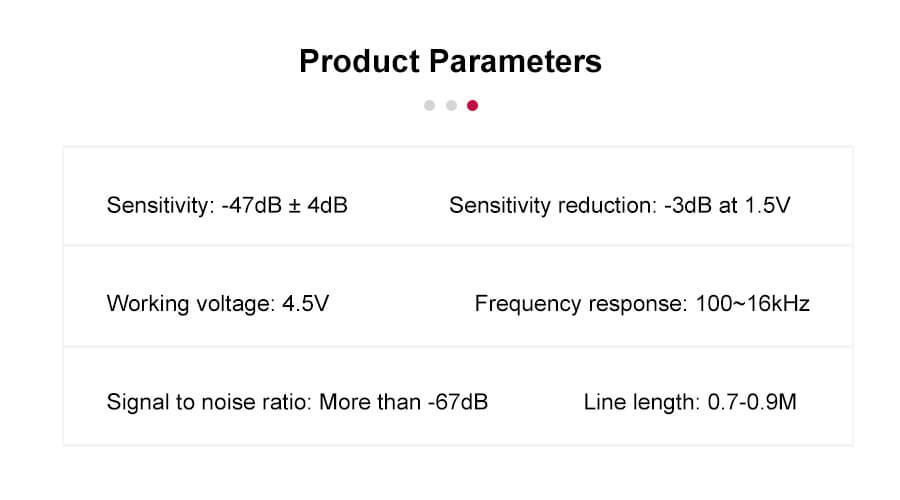The width and height of the screenshot is (900, 500).
Task: Click the 1.5V text in top row
Action: pos(767,206)
